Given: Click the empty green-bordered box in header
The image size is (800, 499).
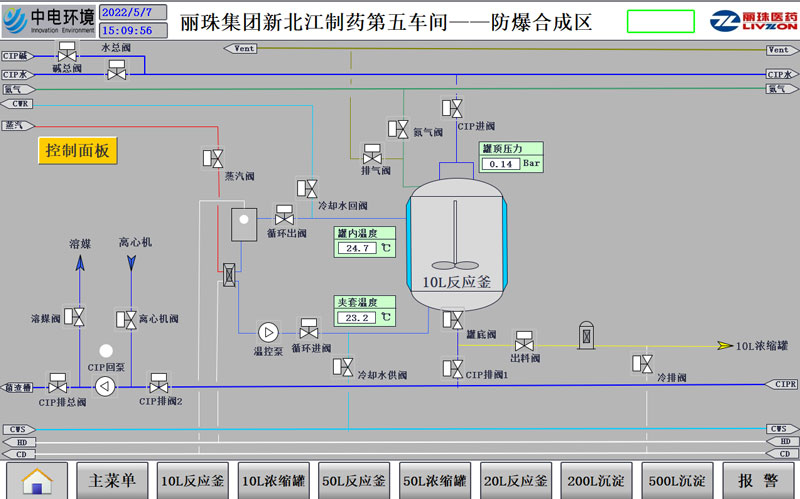Looking at the screenshot, I should [x=661, y=21].
